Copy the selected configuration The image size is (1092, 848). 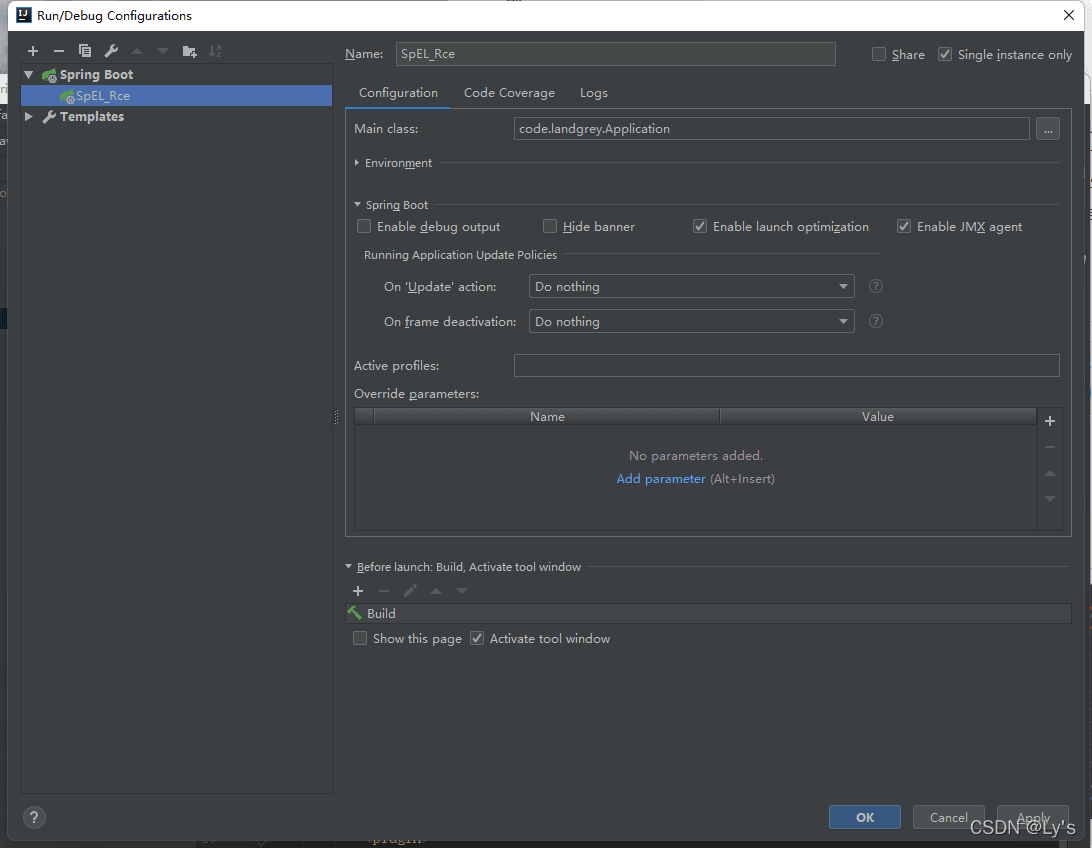tap(85, 51)
